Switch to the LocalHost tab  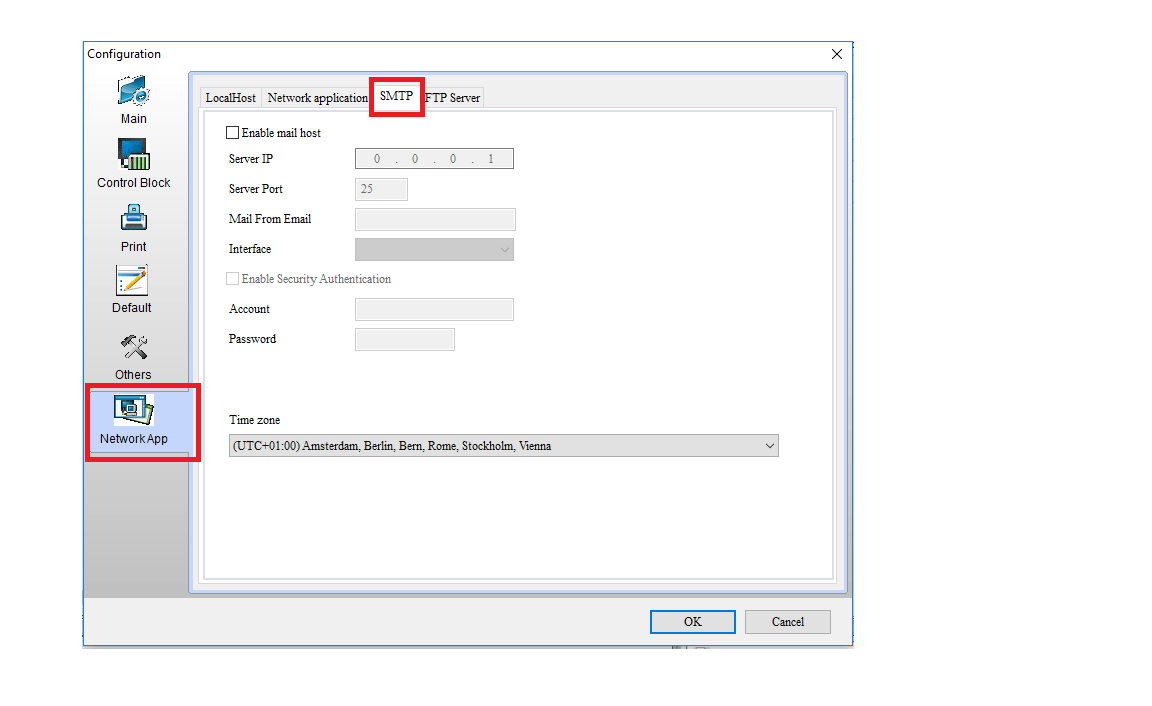[230, 98]
